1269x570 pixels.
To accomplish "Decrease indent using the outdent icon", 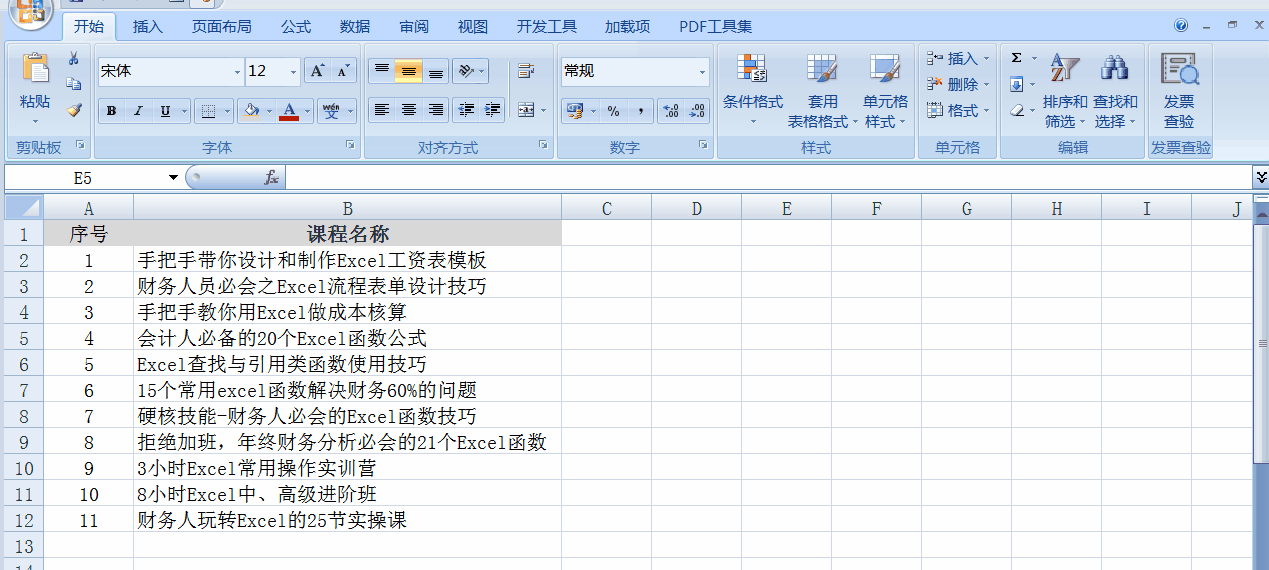I will coord(465,110).
